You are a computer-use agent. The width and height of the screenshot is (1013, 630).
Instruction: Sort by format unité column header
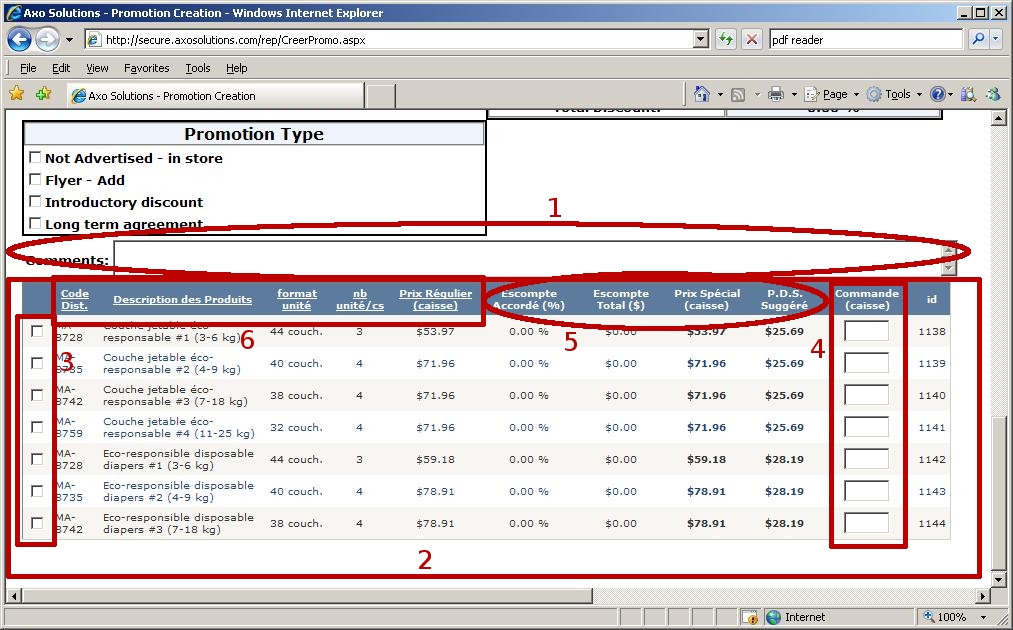[x=297, y=299]
